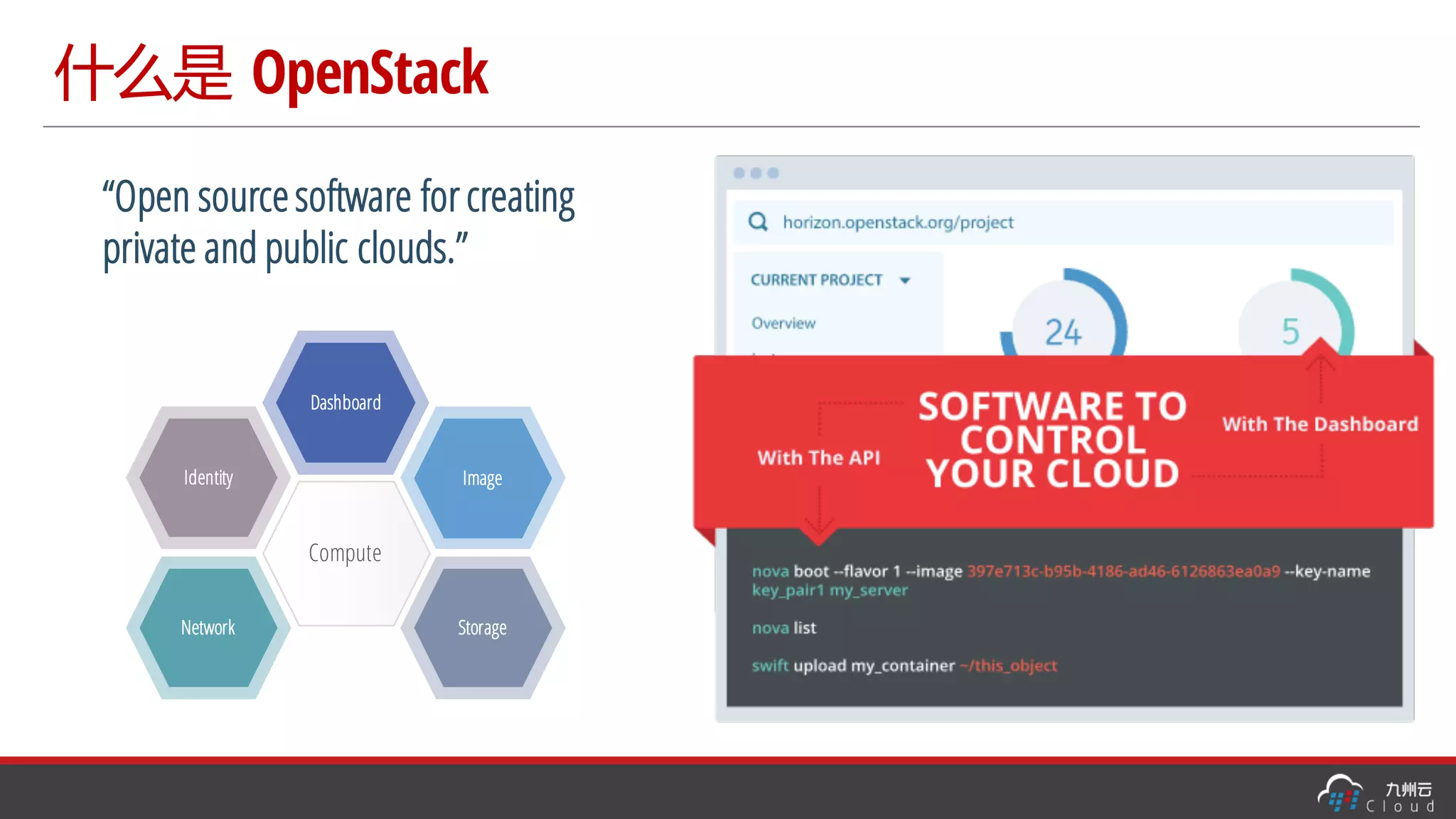The image size is (1456, 819).
Task: Click the 'nova list' command line
Action: [784, 628]
